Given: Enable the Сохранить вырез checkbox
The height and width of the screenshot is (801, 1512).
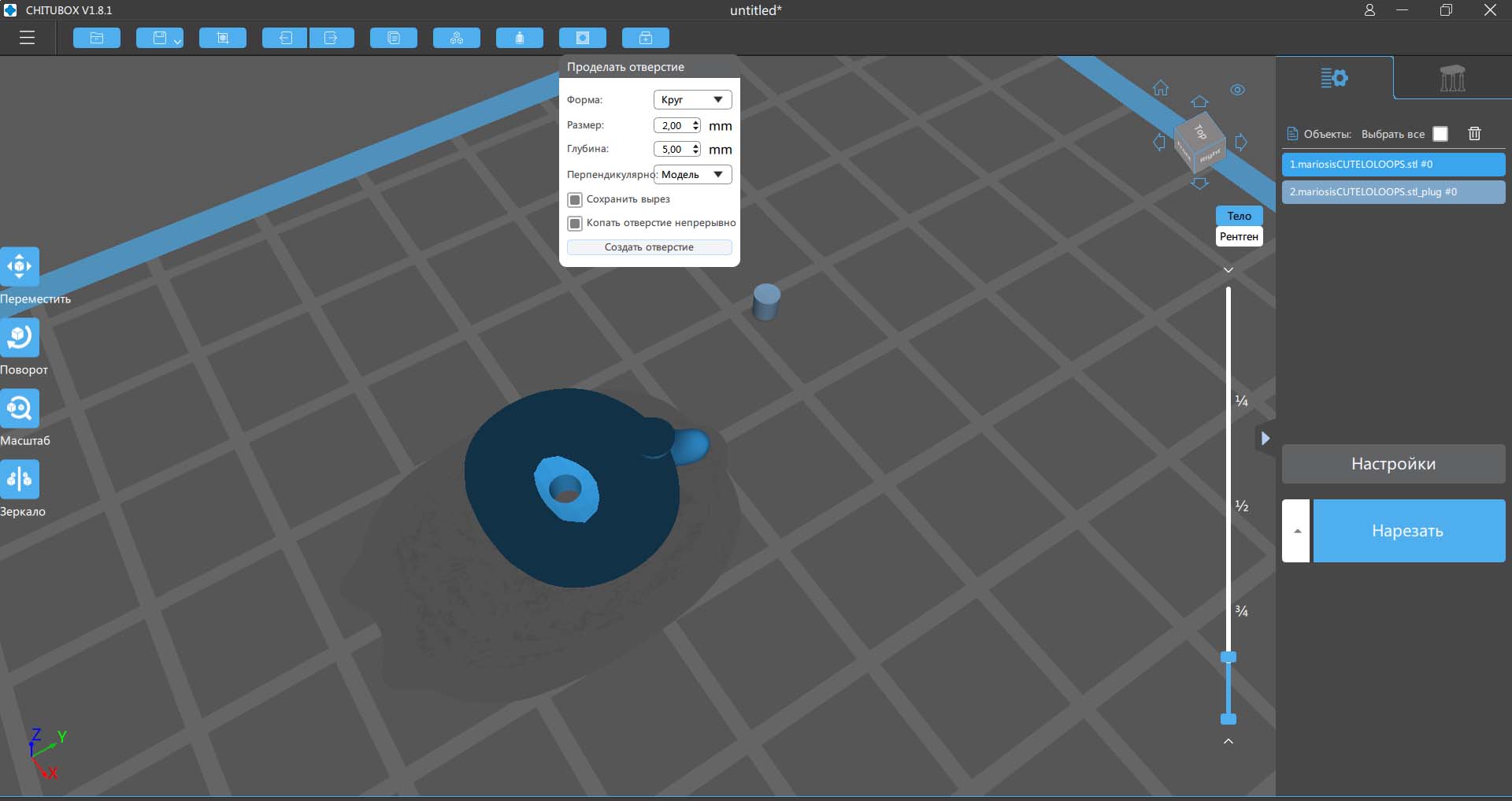Looking at the screenshot, I should tap(575, 199).
